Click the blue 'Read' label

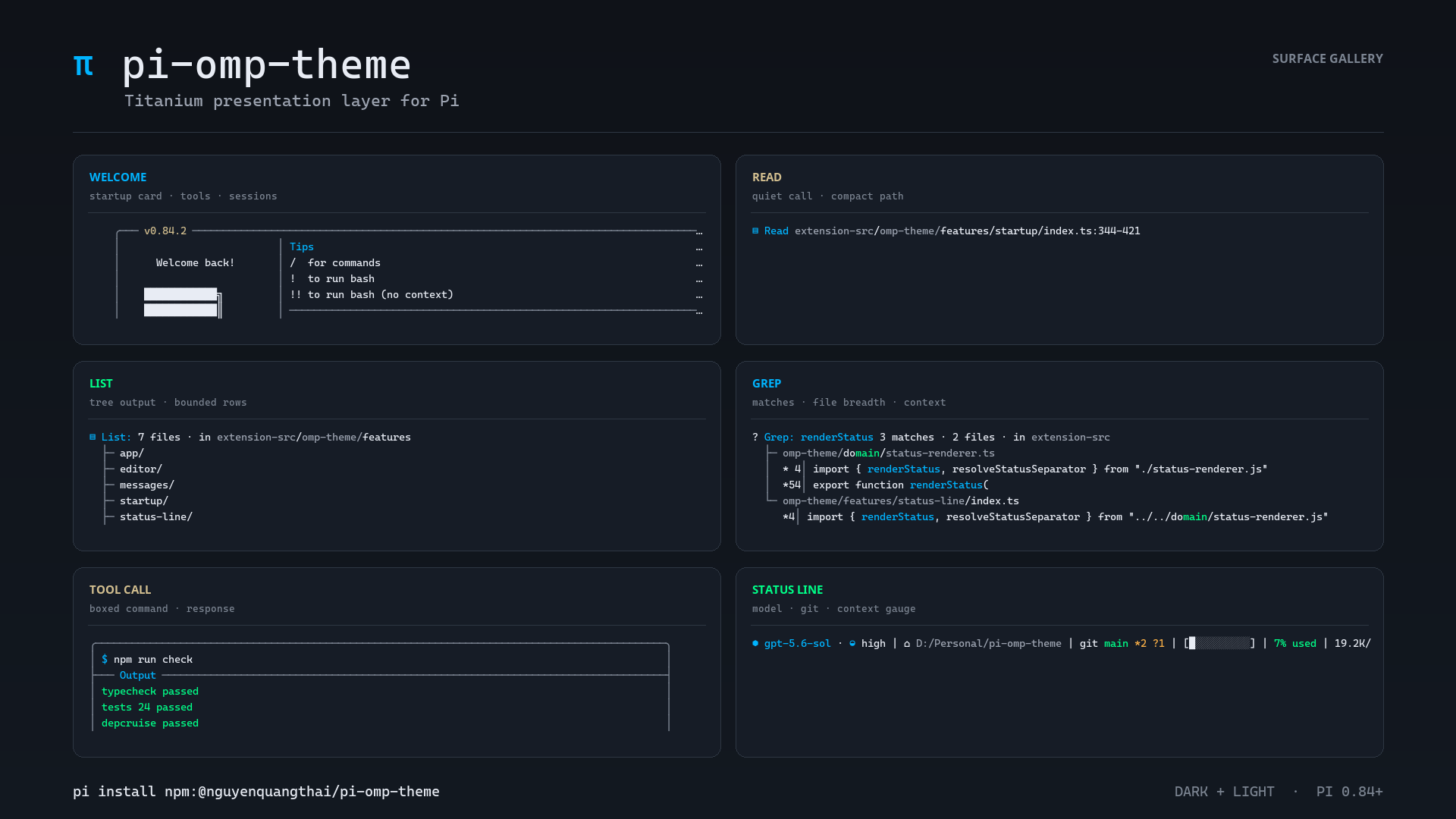[x=777, y=231]
